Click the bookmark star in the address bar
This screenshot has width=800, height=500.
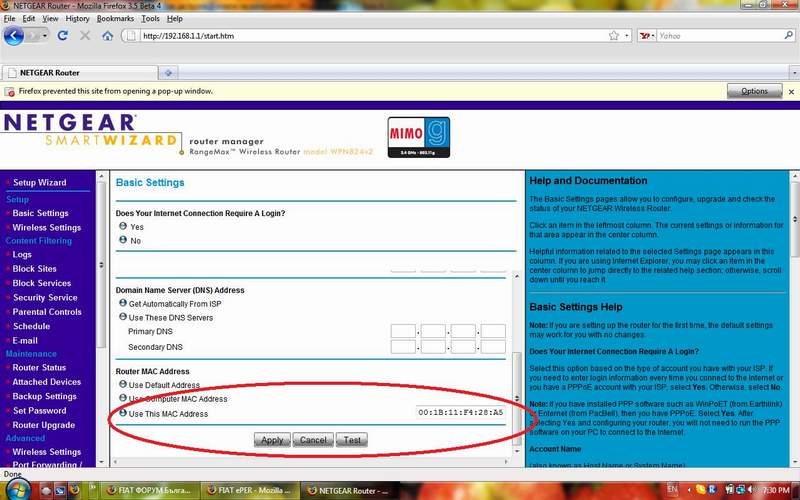click(614, 35)
